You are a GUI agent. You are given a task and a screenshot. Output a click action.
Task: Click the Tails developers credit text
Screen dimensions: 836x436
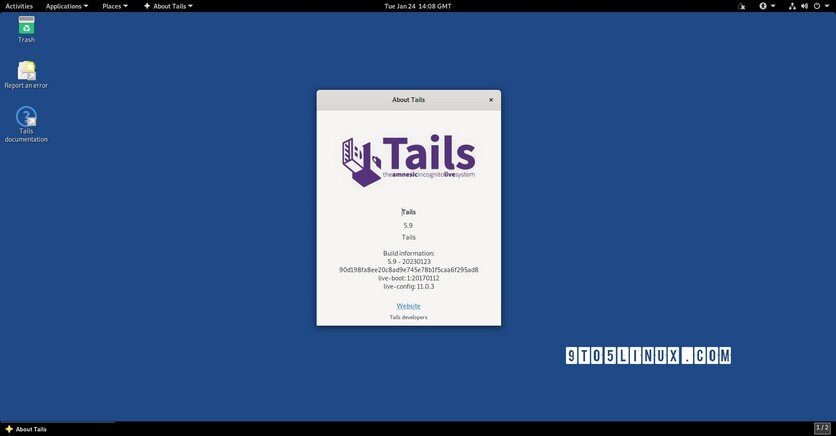tap(408, 317)
